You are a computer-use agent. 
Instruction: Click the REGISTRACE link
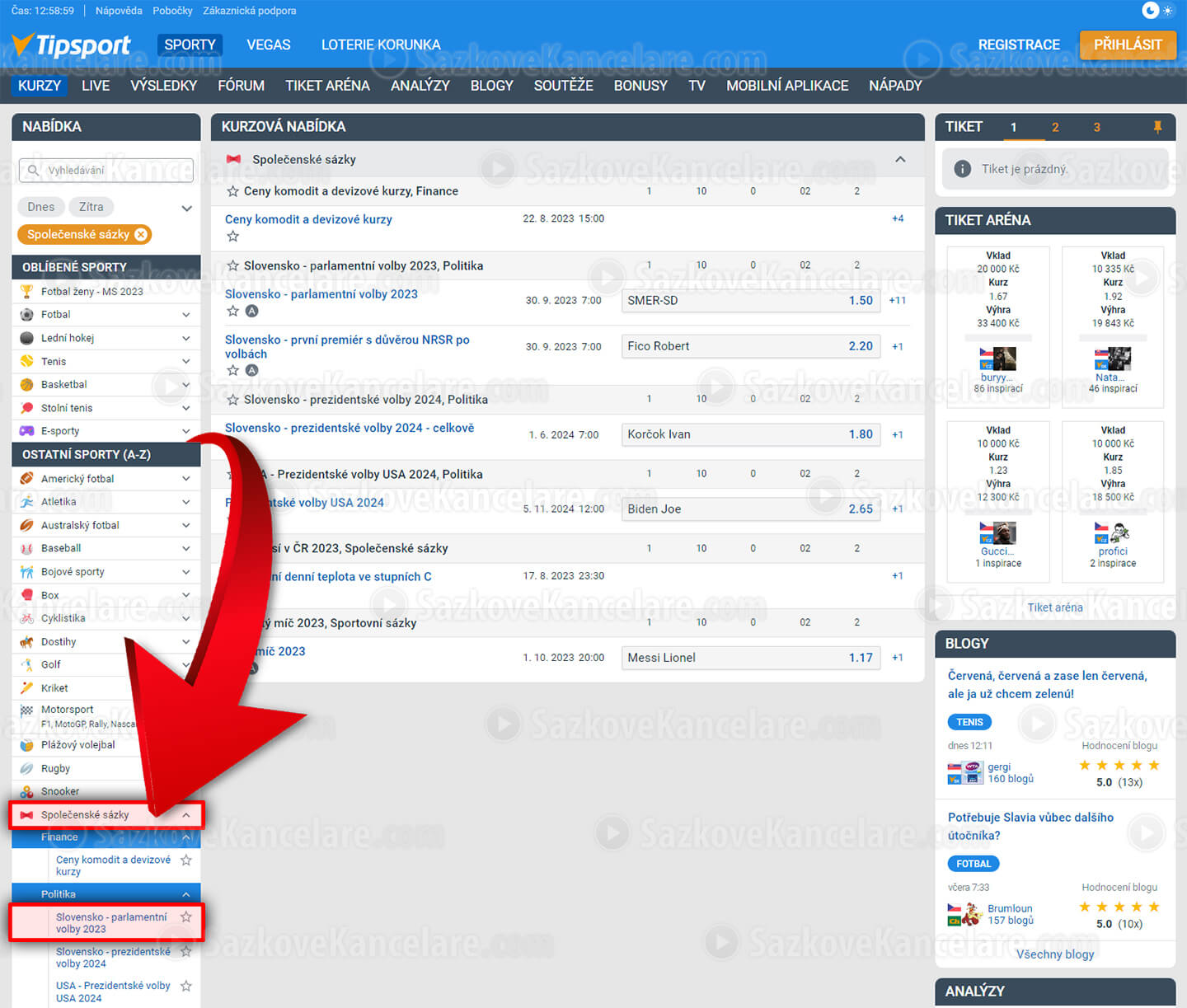pos(1019,45)
